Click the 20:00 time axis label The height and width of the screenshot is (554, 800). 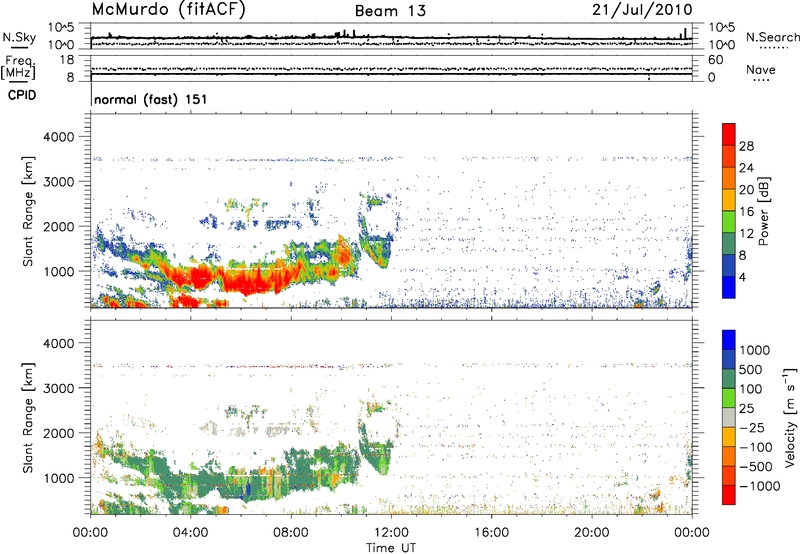click(592, 533)
